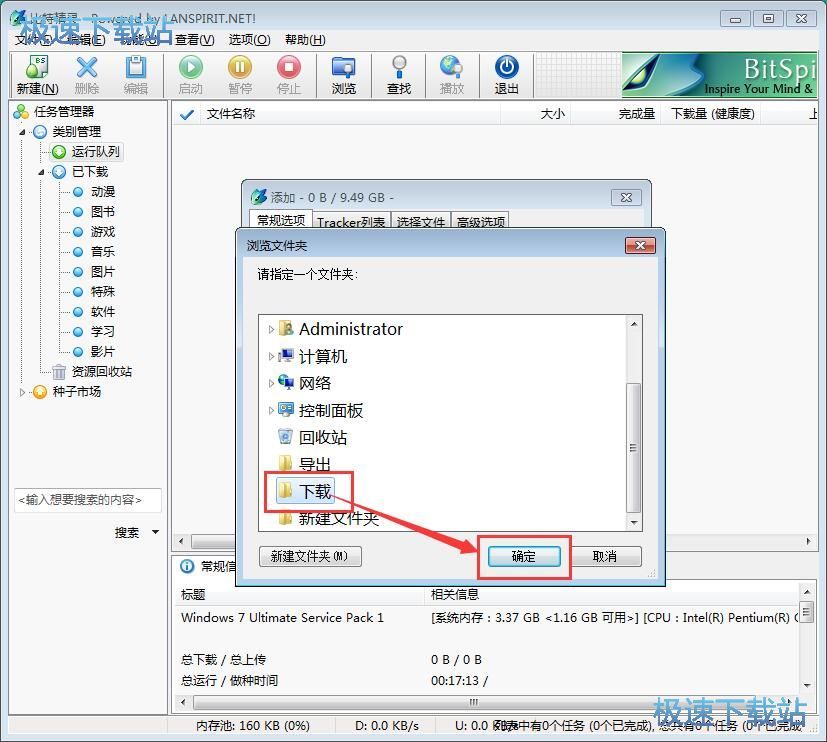The image size is (827, 742).
Task: Click the folder tree scroll up arrow
Action: [633, 324]
